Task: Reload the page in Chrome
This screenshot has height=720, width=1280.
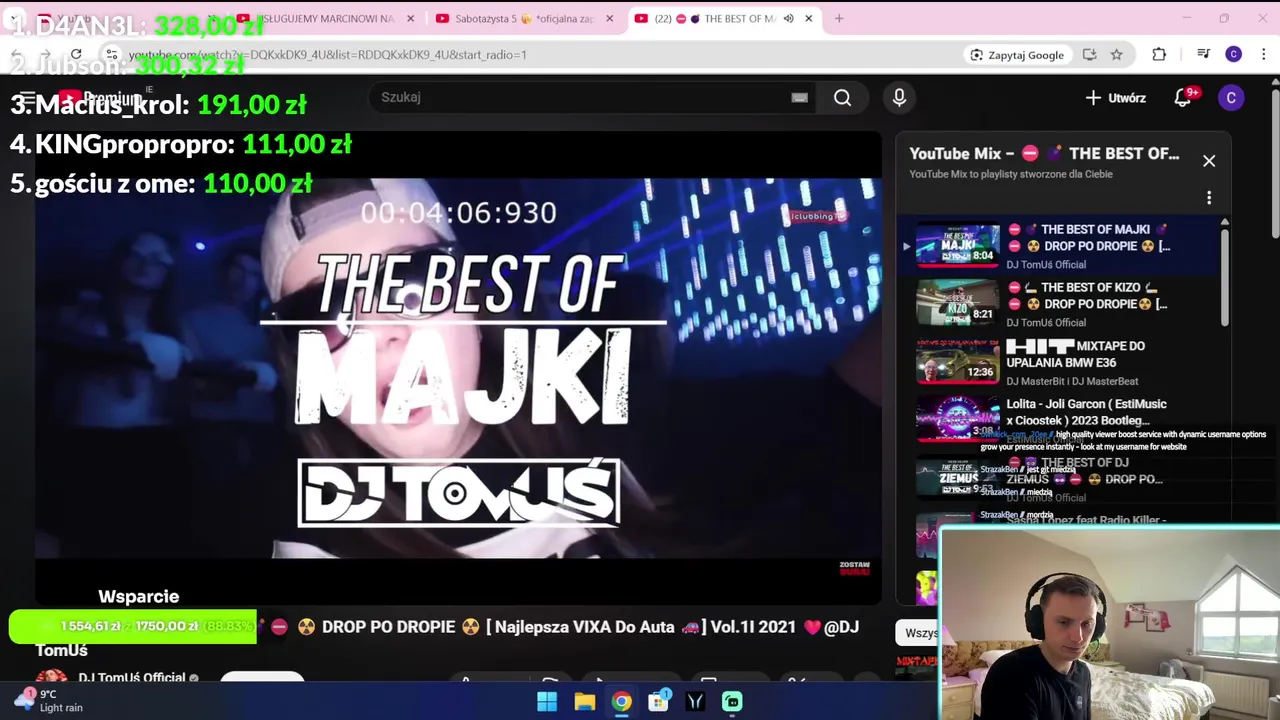Action: click(76, 54)
